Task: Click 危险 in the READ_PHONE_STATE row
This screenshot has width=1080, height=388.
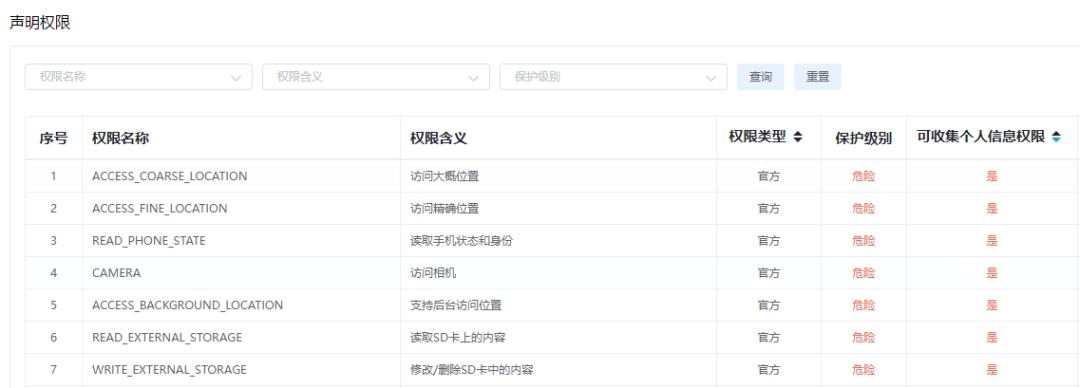Action: pyautogui.click(x=864, y=241)
